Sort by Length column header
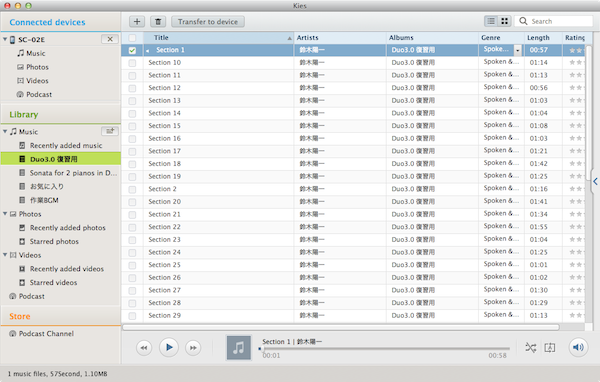 (x=543, y=38)
